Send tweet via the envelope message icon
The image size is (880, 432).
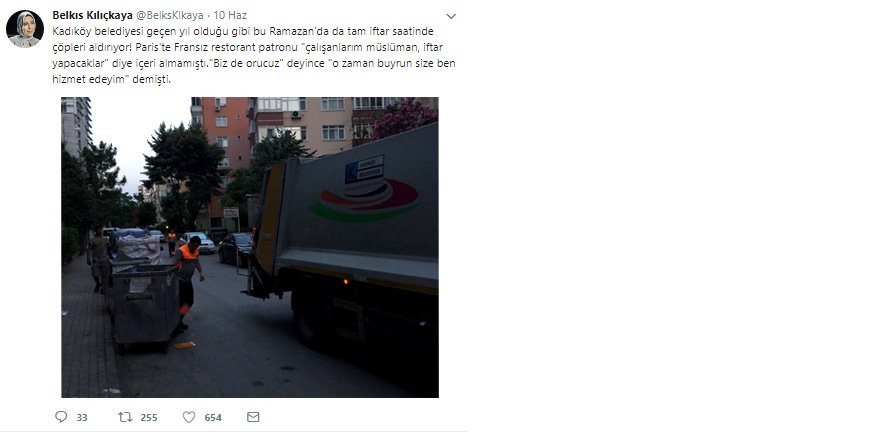coord(253,417)
